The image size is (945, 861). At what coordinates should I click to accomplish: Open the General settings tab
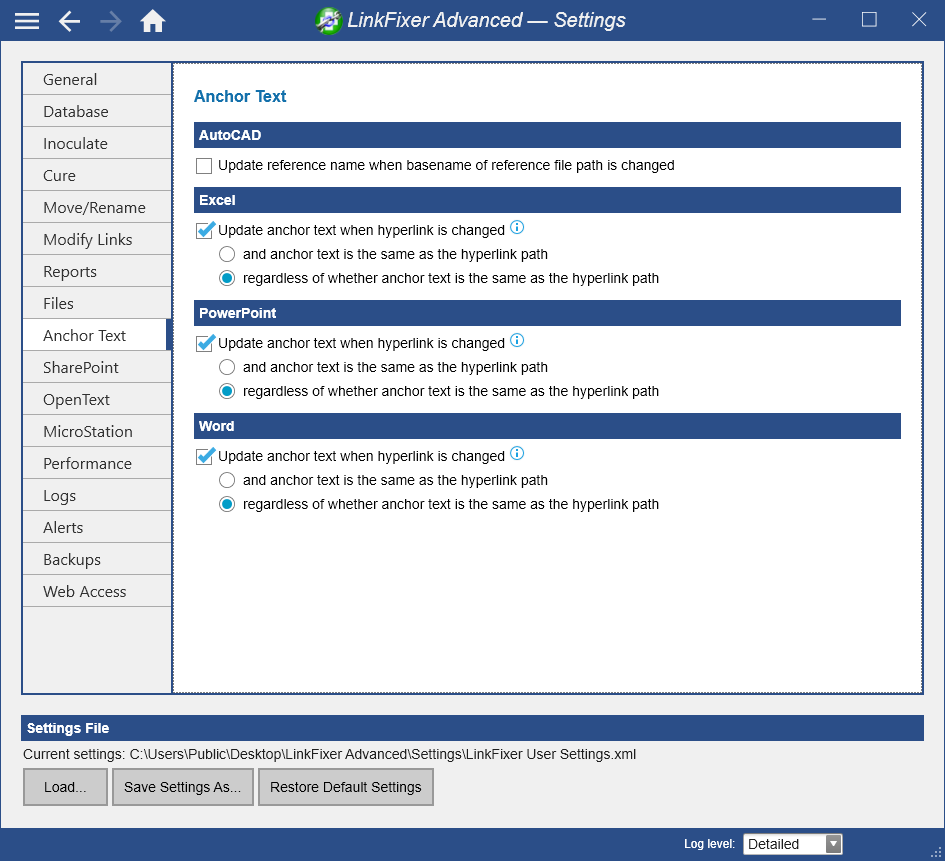97,80
